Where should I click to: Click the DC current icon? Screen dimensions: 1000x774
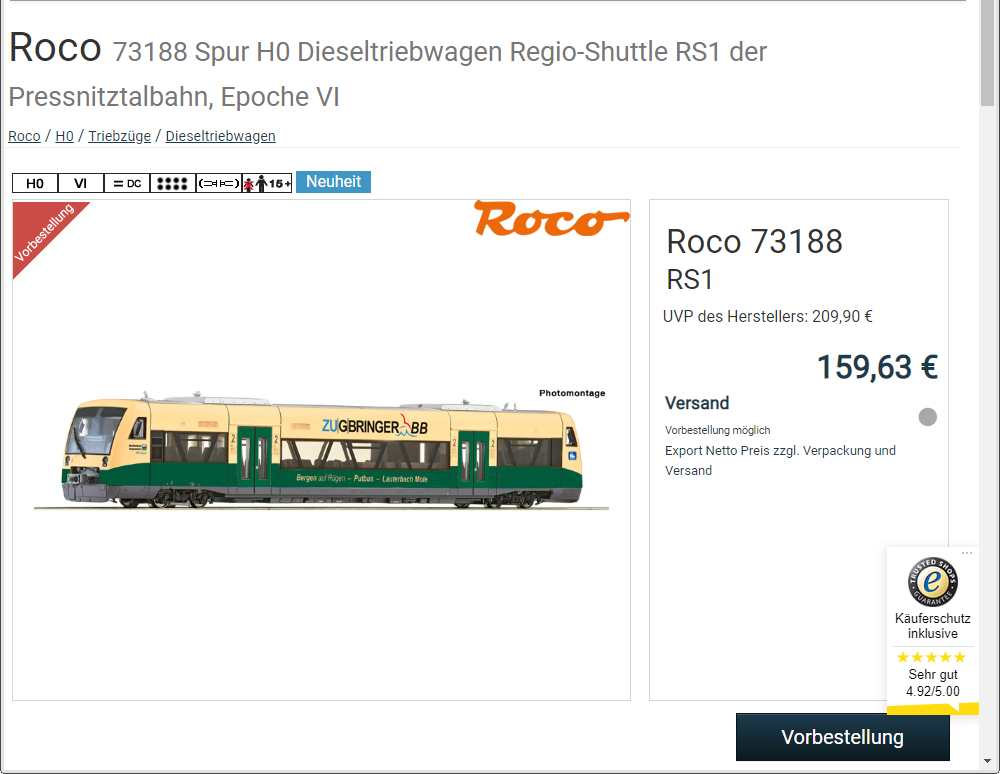pyautogui.click(x=127, y=183)
